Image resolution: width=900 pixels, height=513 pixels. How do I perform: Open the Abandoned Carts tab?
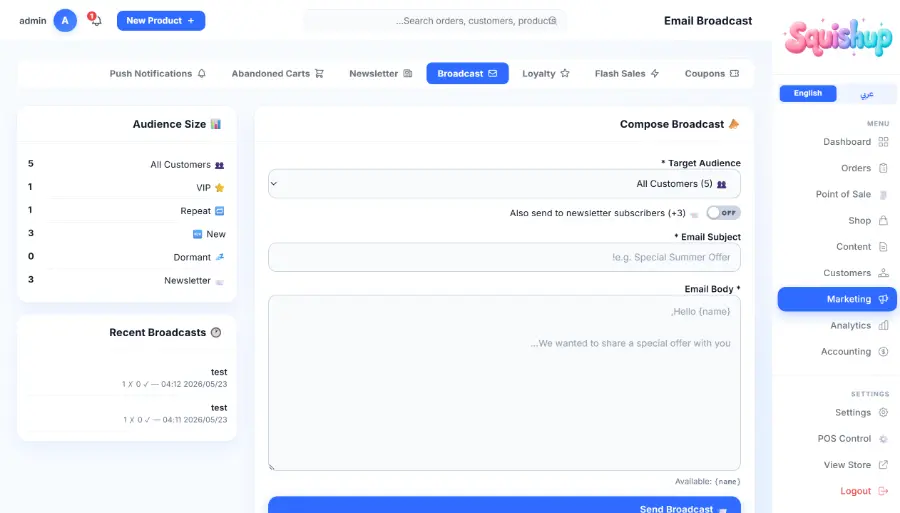(277, 73)
